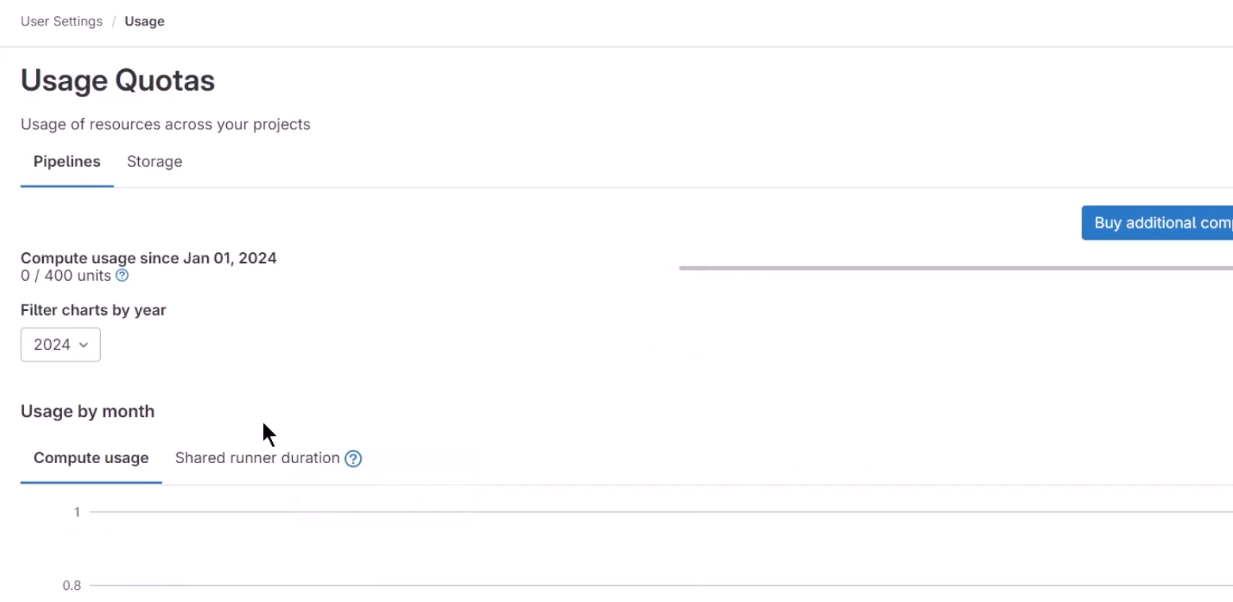Click the chart y-axis label 0.8
The image size is (1233, 602).
click(x=72, y=586)
